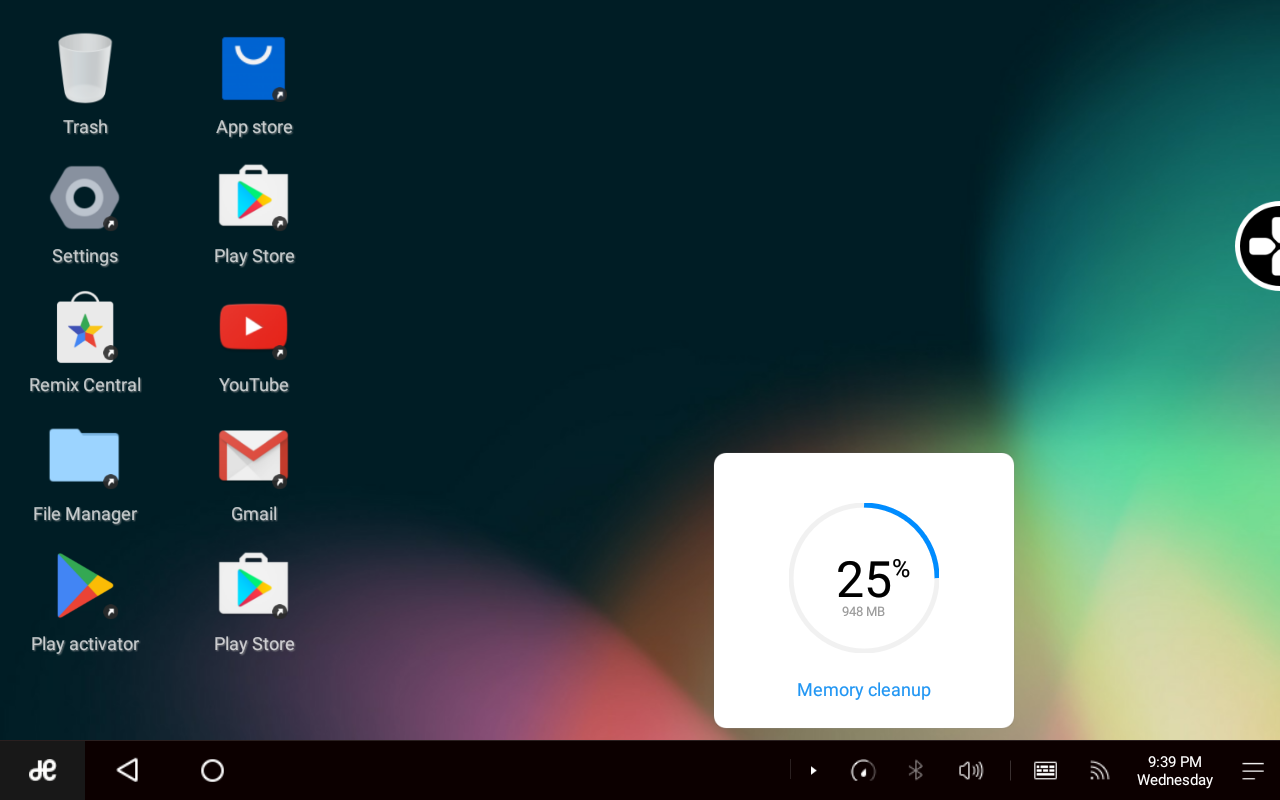Launch the Gmail app
This screenshot has height=800, width=1280.
click(253, 457)
